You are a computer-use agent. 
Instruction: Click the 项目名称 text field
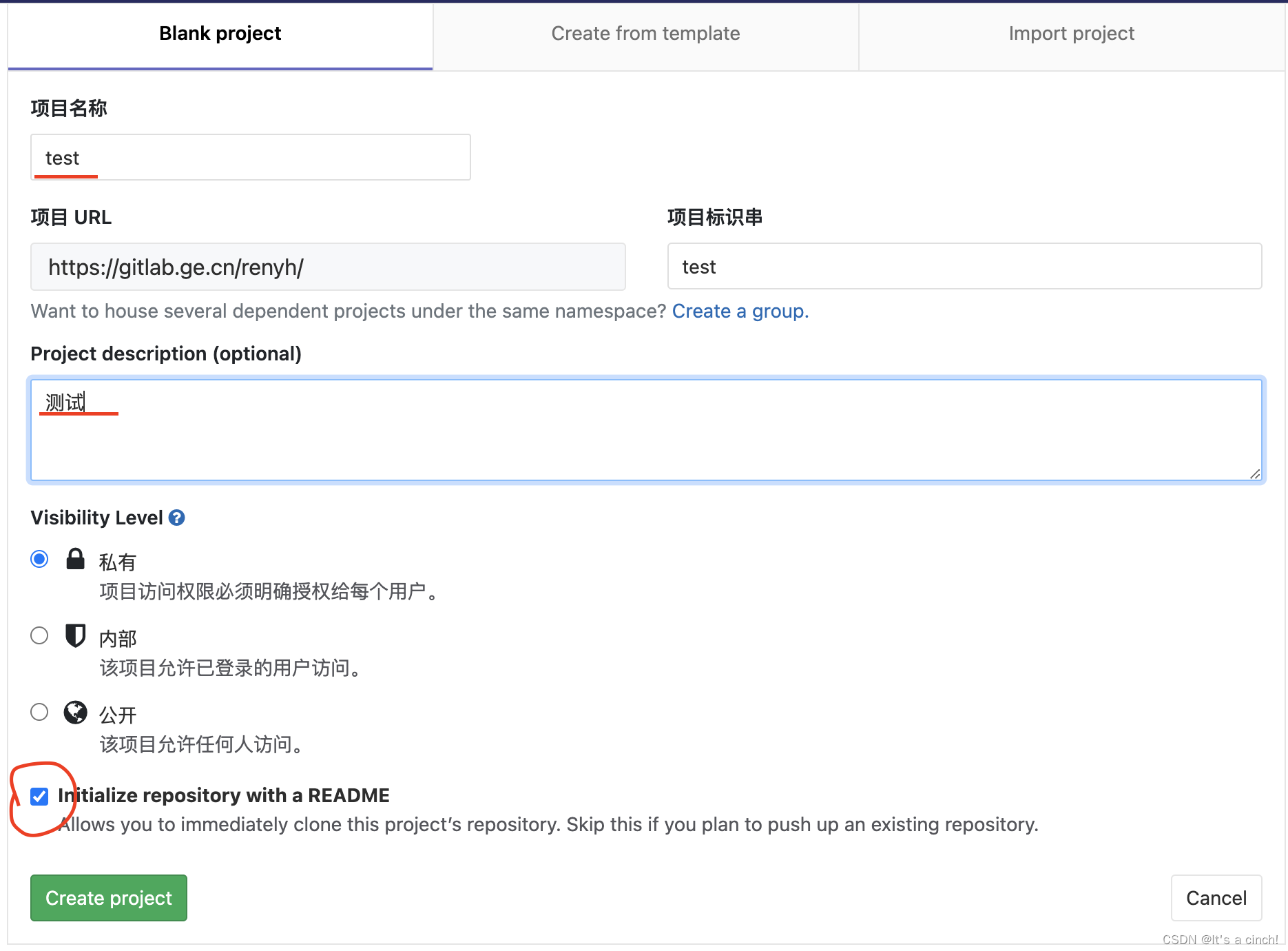[250, 157]
